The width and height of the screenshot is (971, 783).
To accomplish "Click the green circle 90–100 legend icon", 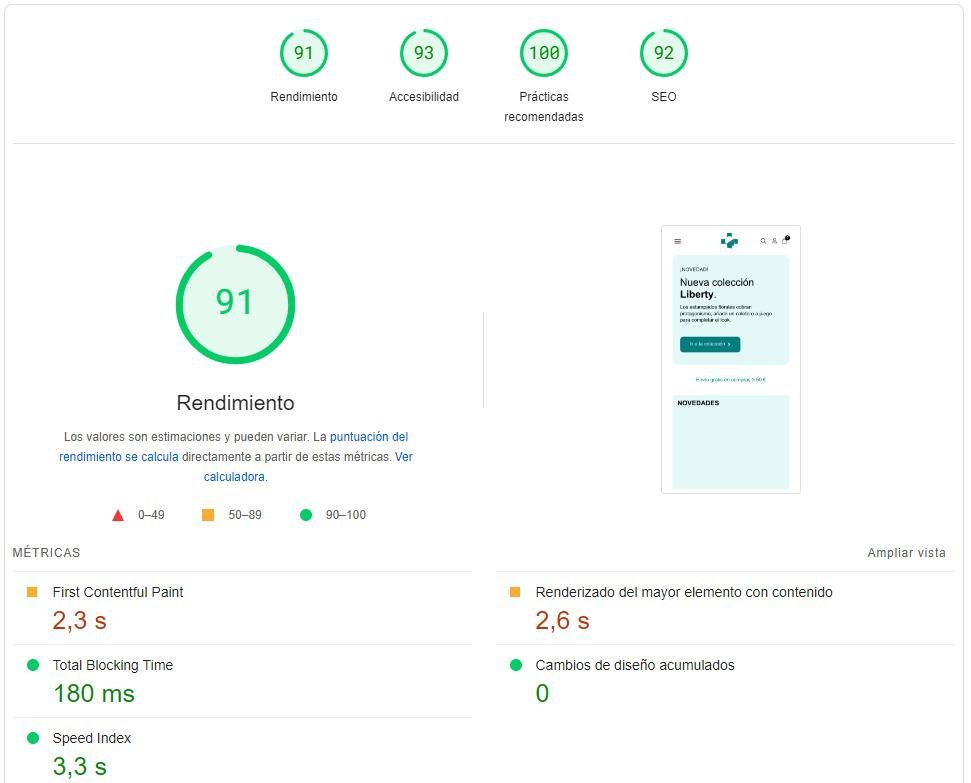I will 306,515.
